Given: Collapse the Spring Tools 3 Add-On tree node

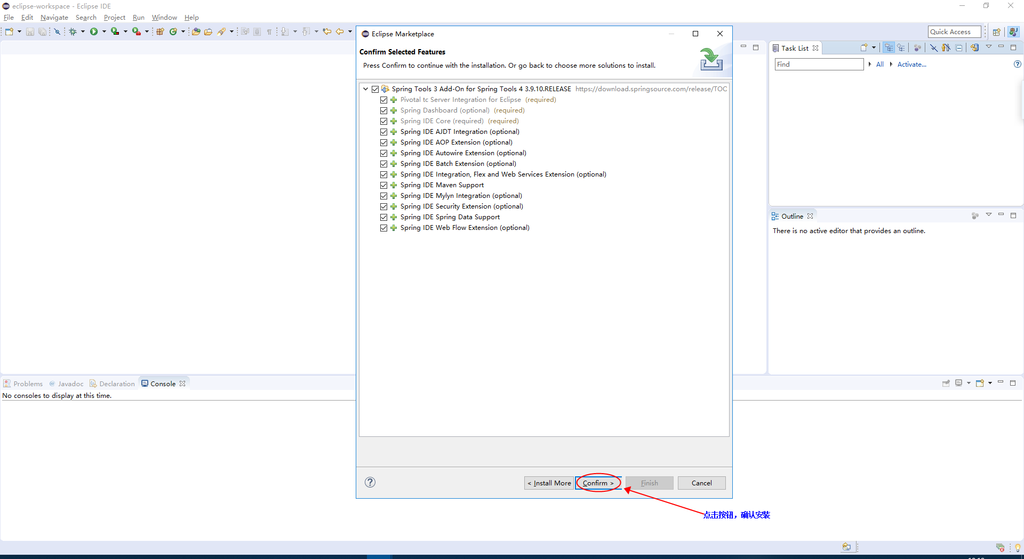Looking at the screenshot, I should 365,89.
